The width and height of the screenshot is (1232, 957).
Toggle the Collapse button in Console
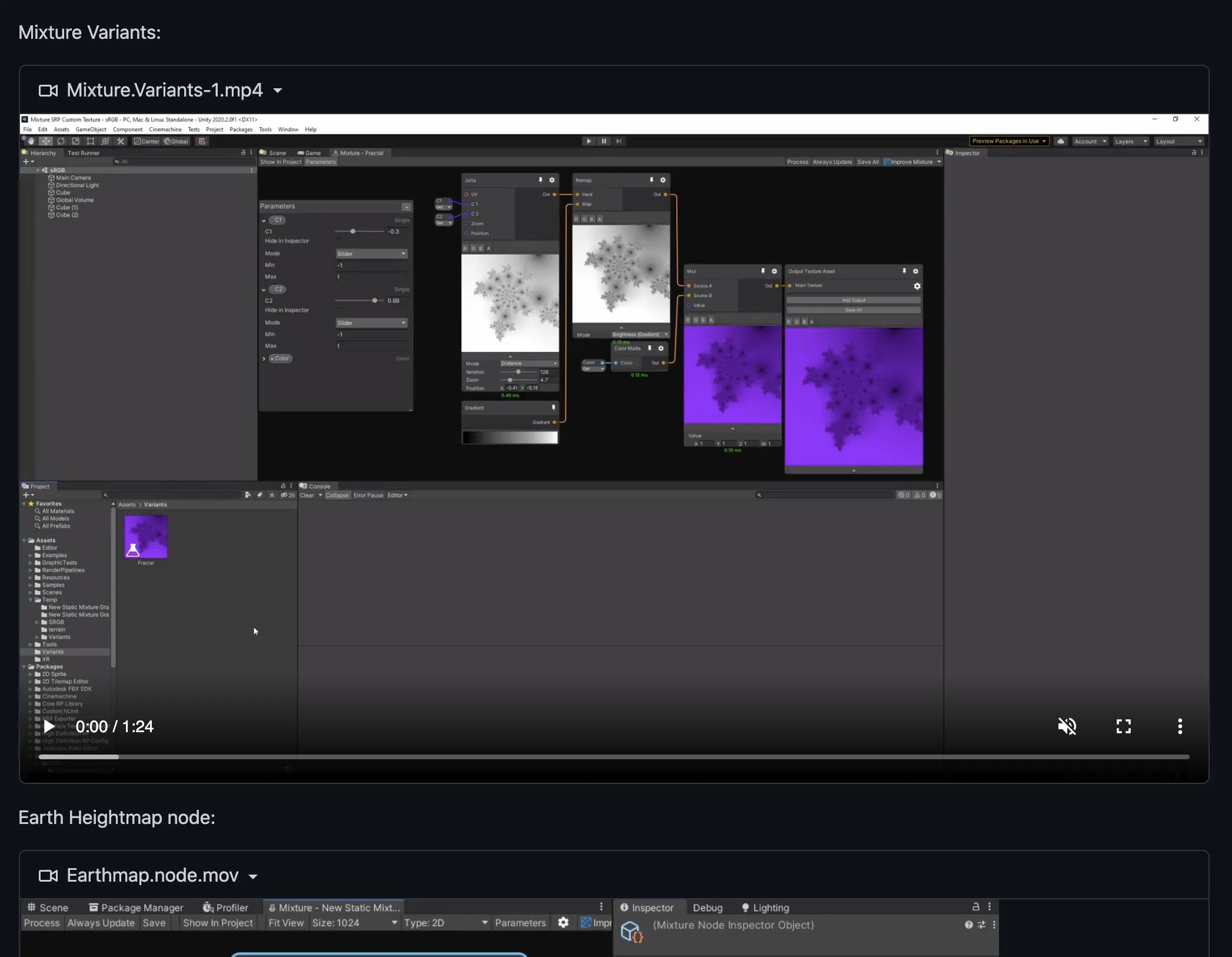337,495
